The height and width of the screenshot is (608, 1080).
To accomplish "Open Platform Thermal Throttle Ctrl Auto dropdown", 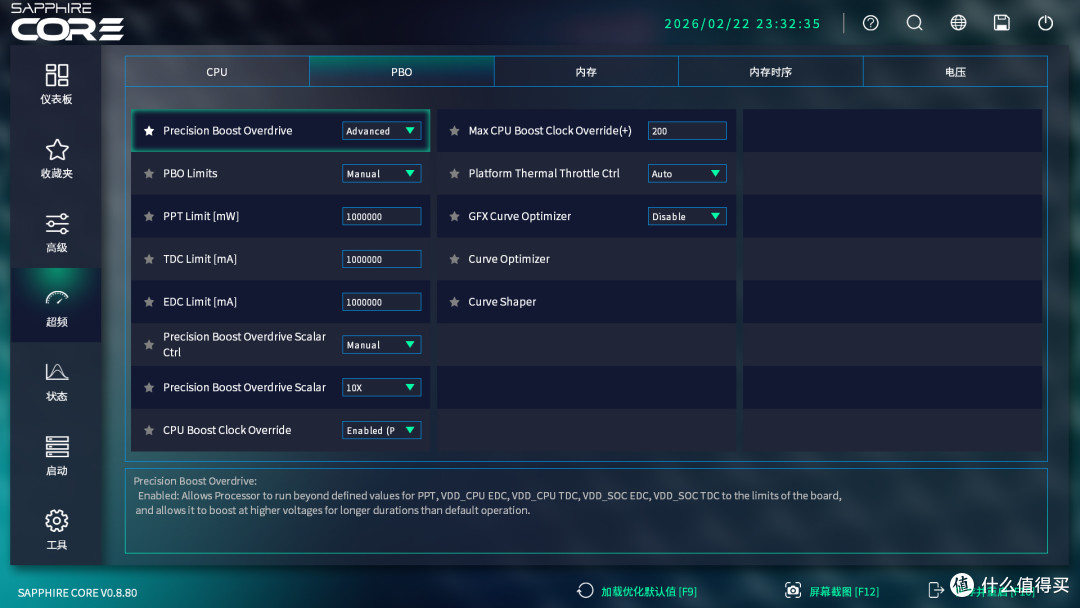I will pyautogui.click(x=687, y=174).
